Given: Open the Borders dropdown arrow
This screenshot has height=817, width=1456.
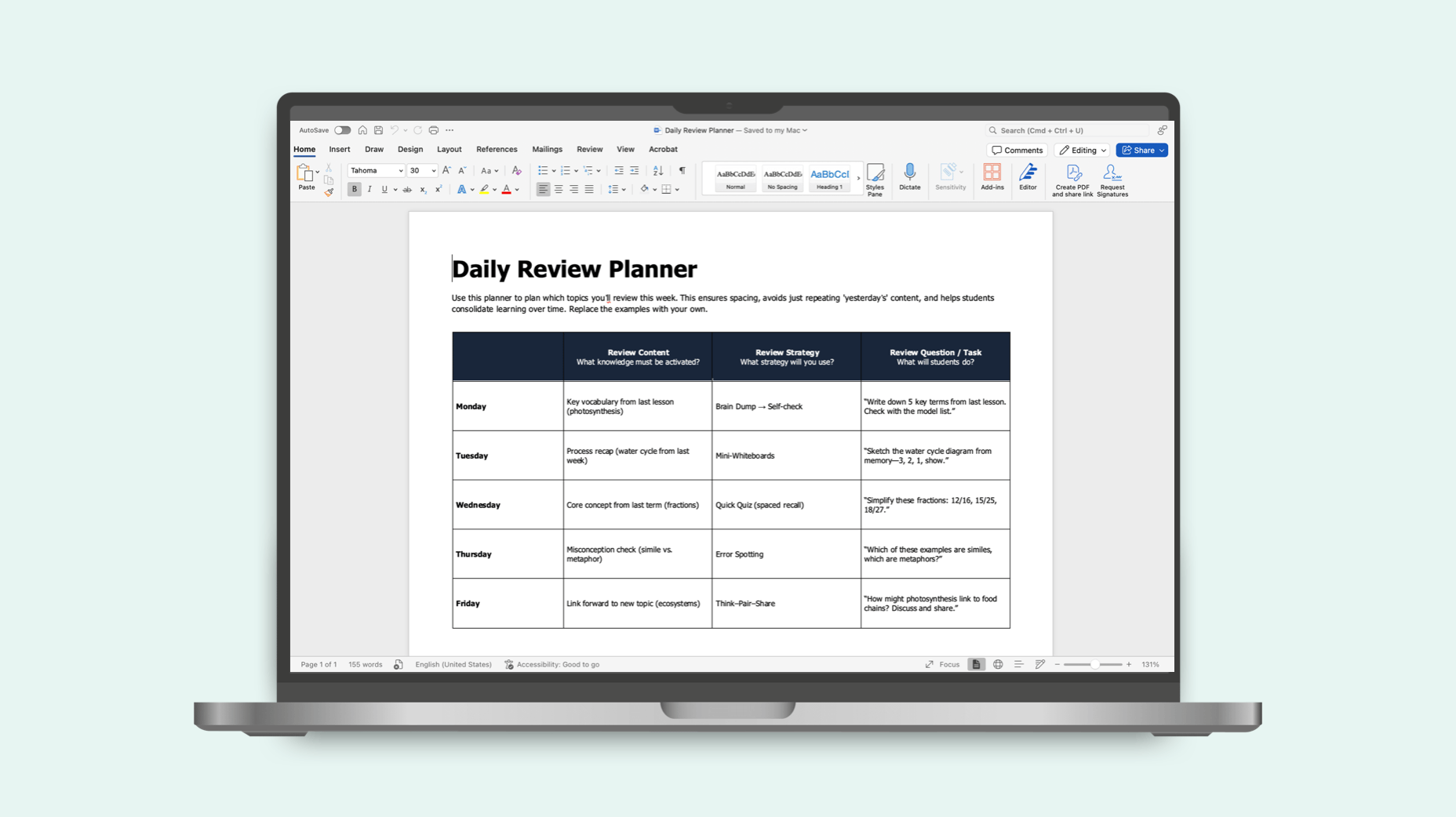Looking at the screenshot, I should pyautogui.click(x=677, y=190).
